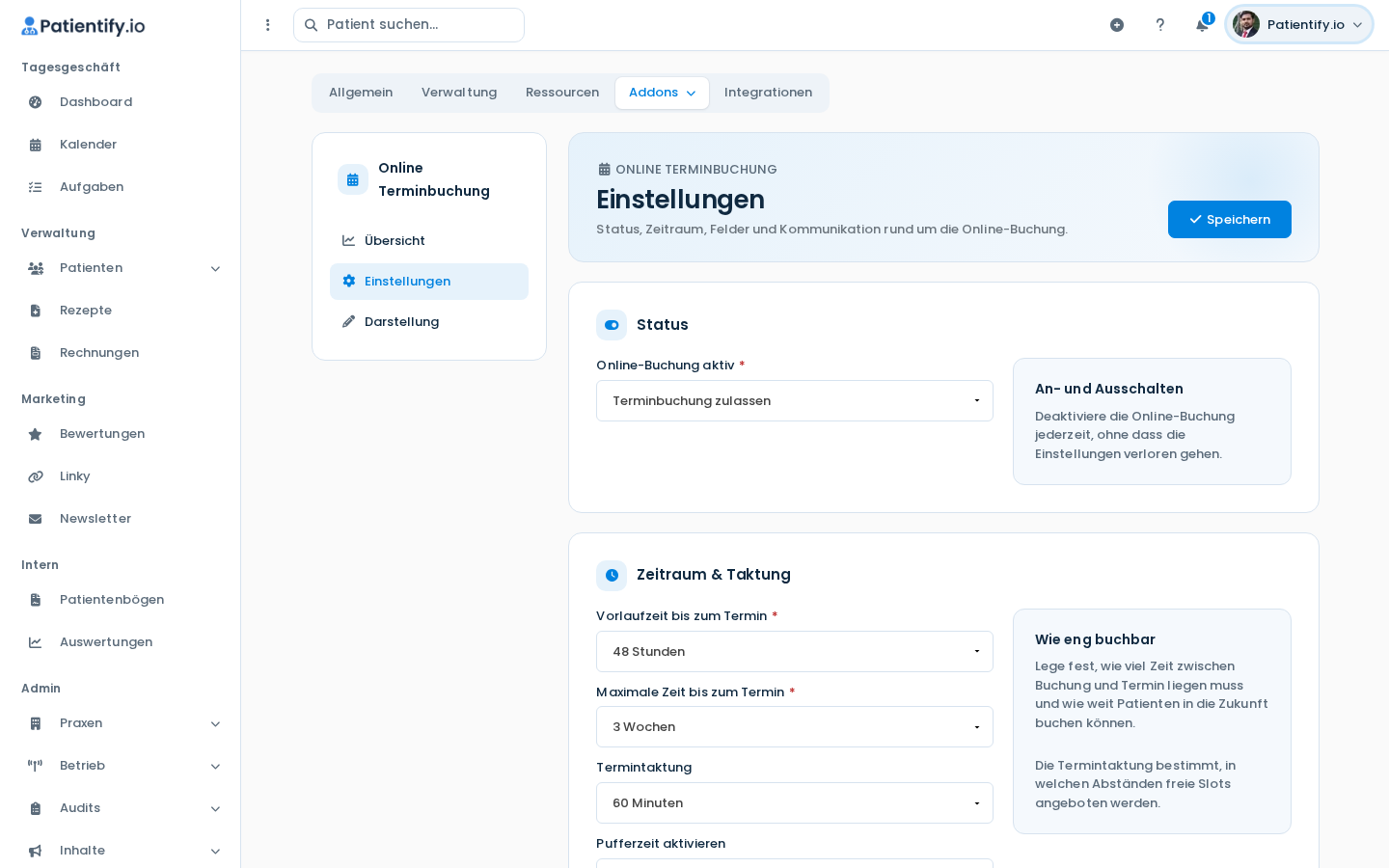Switch to the Ressourcen tab
The width and height of the screenshot is (1389, 868).
562,93
